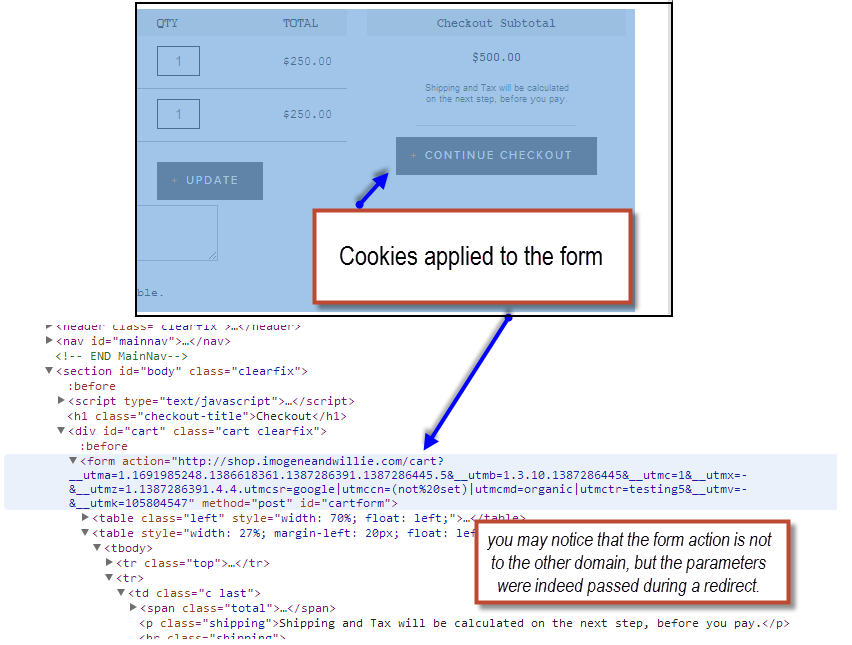Click the :before pseudo-element under section body

[x=91, y=386]
